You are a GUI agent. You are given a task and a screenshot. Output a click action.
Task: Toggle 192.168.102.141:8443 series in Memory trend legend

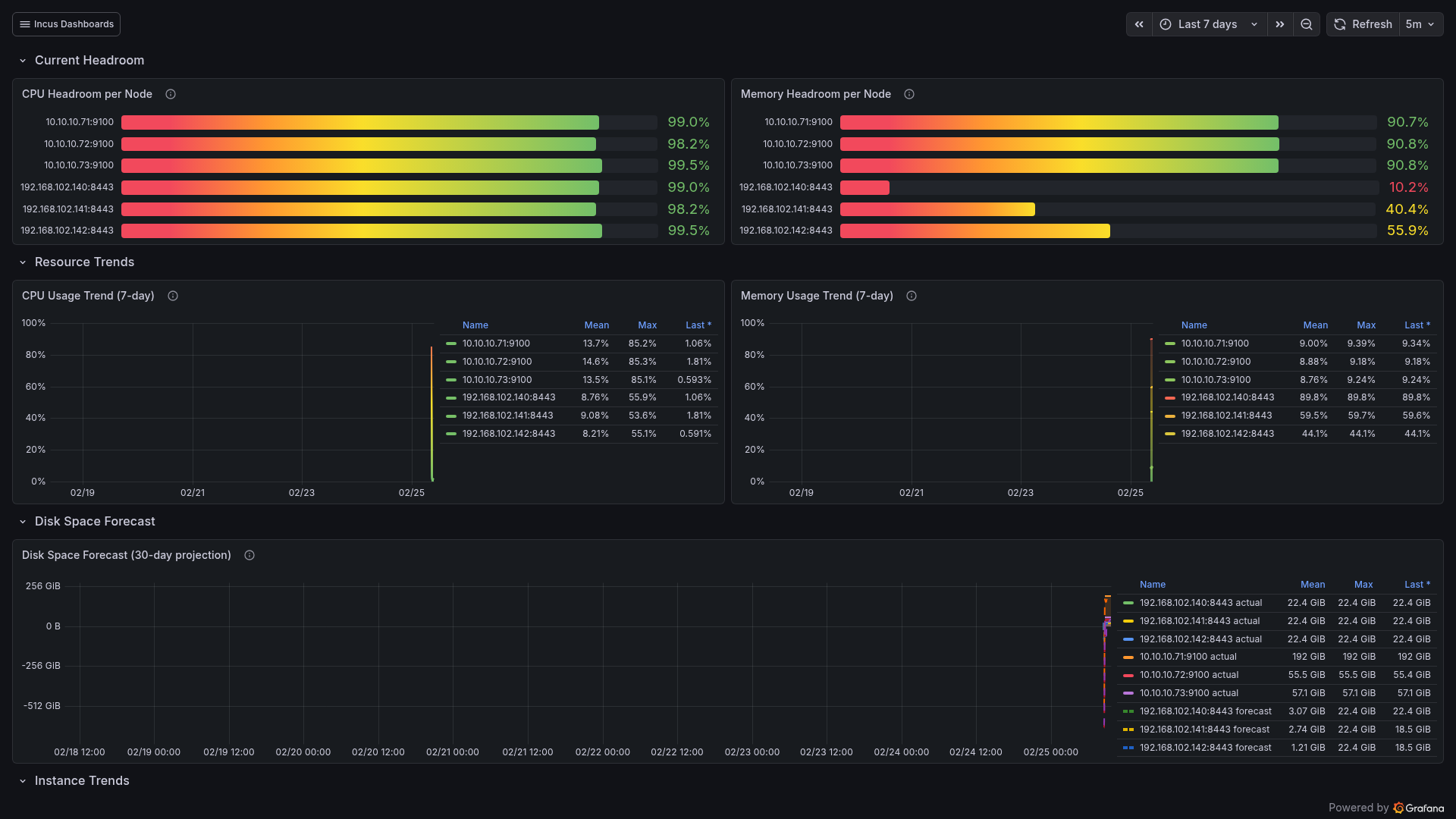[1226, 416]
